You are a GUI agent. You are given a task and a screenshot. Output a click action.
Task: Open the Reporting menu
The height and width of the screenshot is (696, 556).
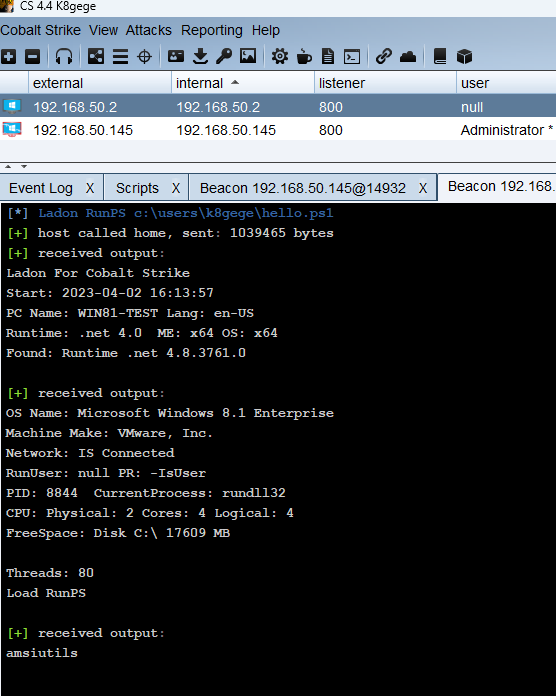[212, 30]
